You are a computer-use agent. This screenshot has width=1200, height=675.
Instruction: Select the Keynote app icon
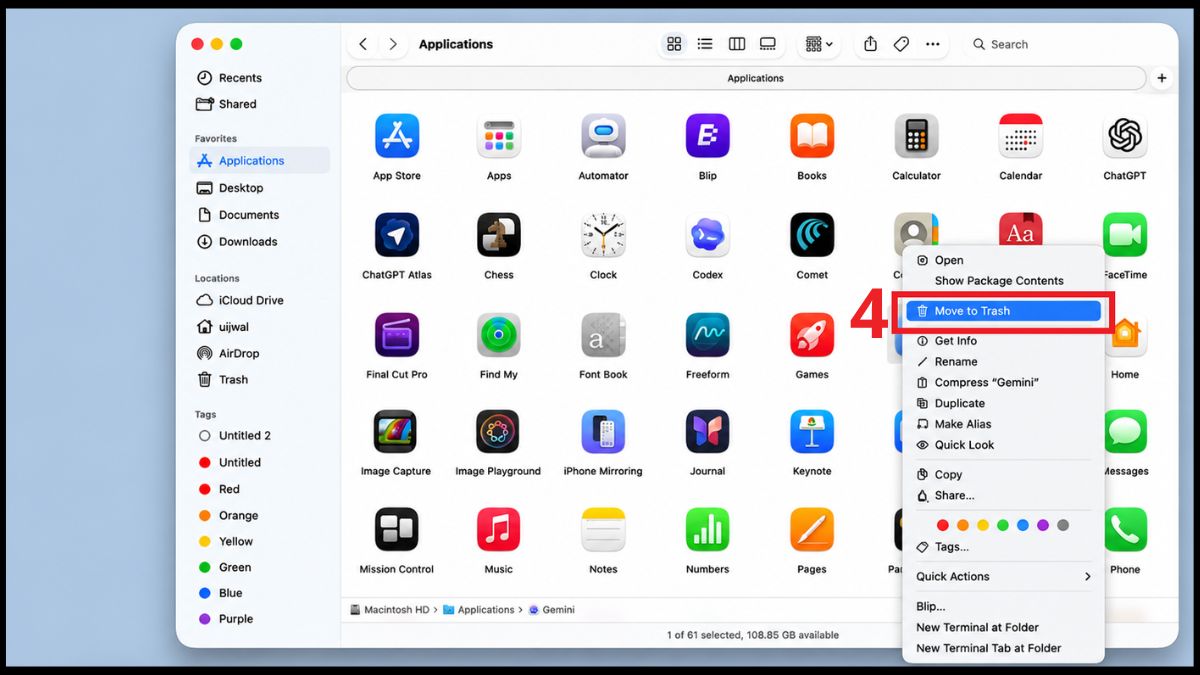[812, 432]
